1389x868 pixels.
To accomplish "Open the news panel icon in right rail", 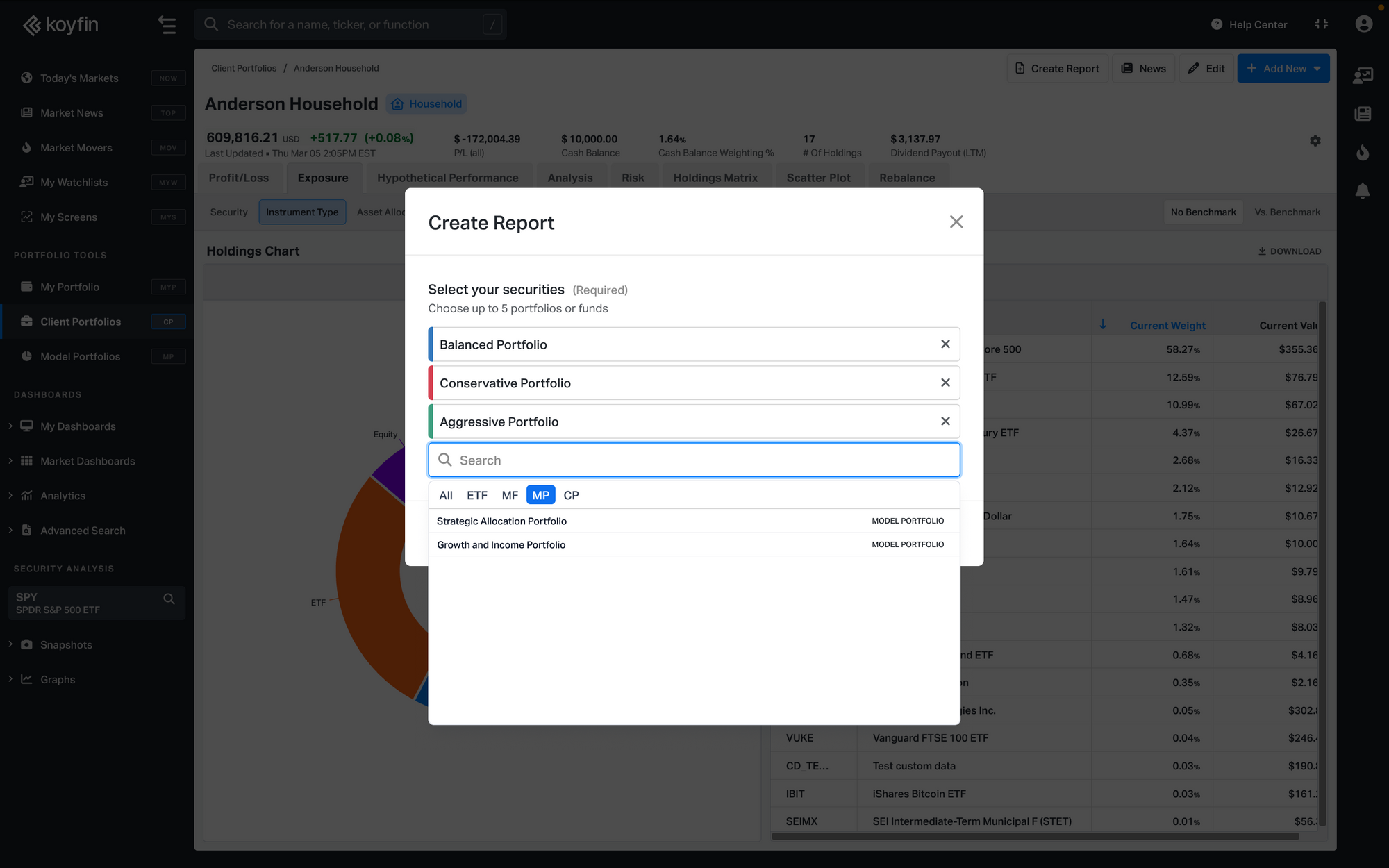I will (1363, 113).
